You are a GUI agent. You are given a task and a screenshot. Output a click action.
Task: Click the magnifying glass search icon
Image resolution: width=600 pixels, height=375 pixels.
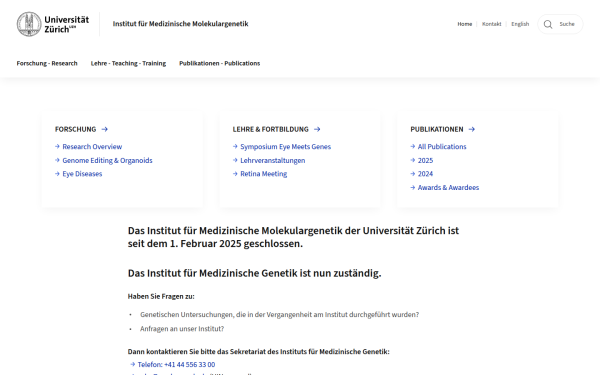[x=548, y=24]
